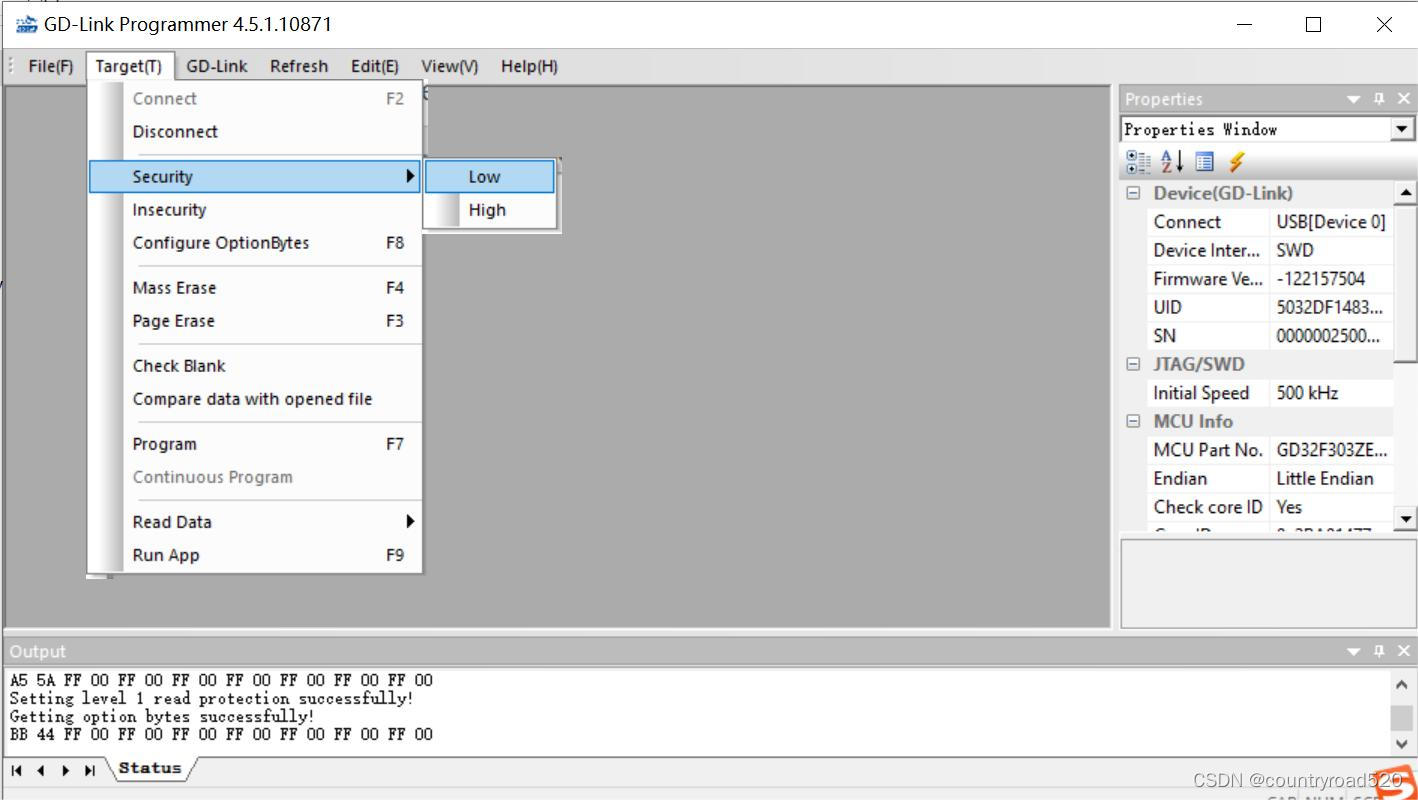The width and height of the screenshot is (1418, 800).
Task: Click Output scrollbar down arrow
Action: pyautogui.click(x=1401, y=743)
